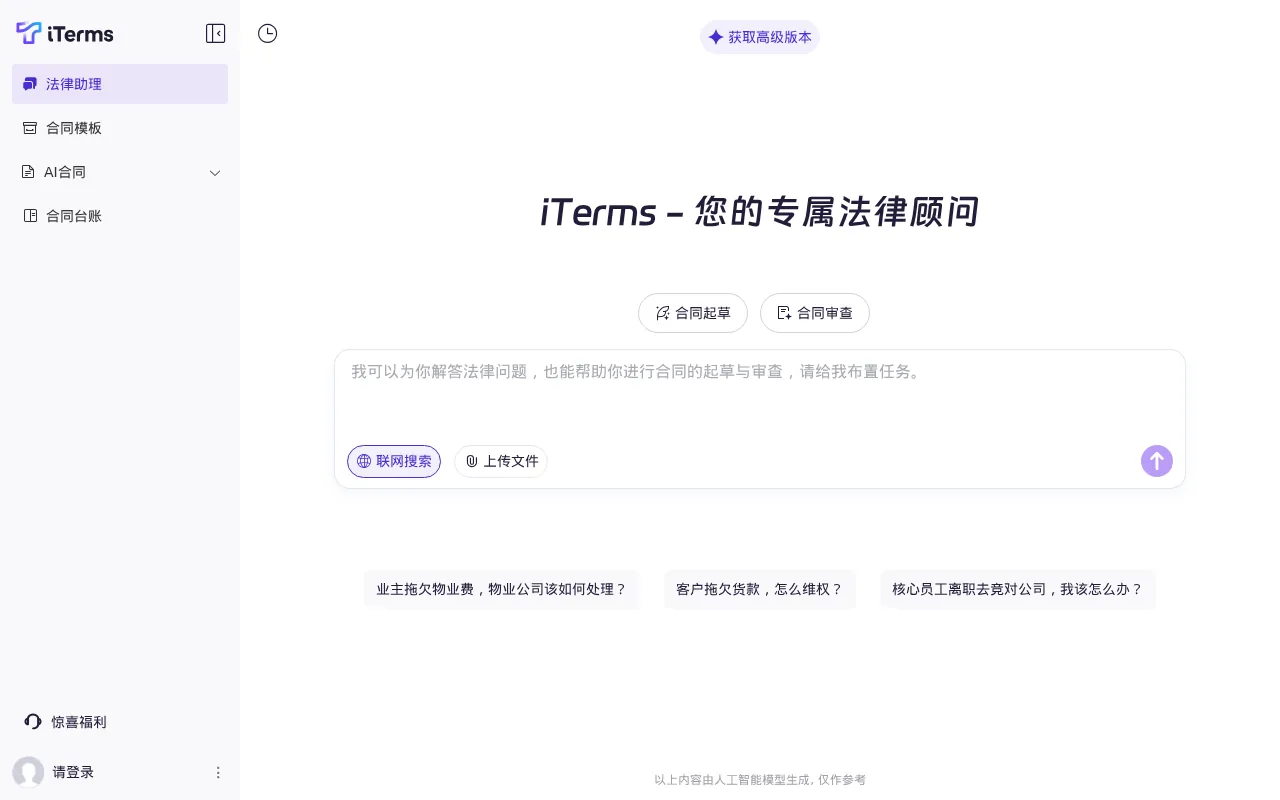1280x800 pixels.
Task: Toggle 联网搜索 web search
Action: pyautogui.click(x=394, y=461)
